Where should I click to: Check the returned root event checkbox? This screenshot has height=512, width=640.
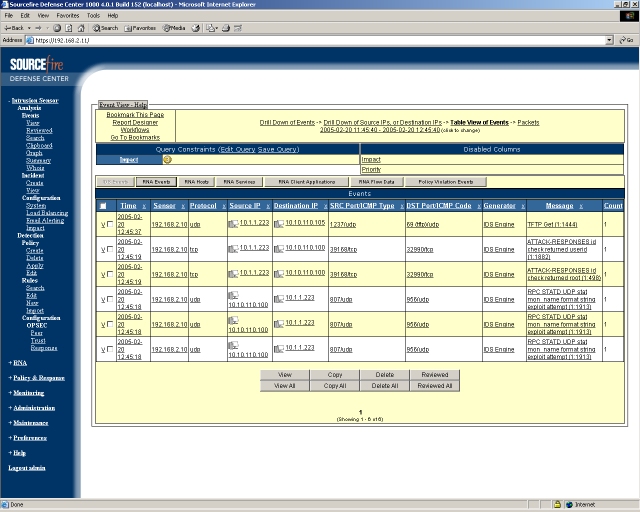click(x=110, y=274)
